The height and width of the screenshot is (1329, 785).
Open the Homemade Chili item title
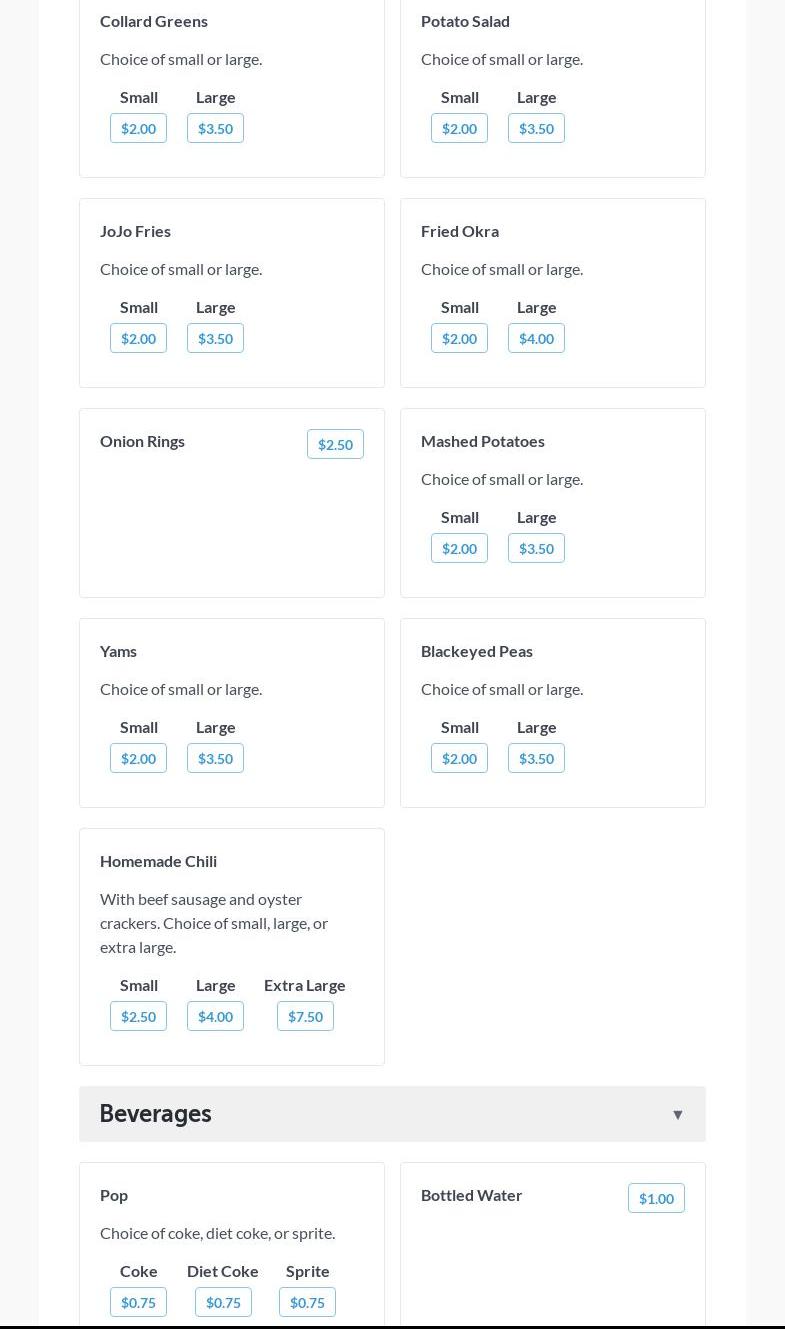(x=158, y=861)
